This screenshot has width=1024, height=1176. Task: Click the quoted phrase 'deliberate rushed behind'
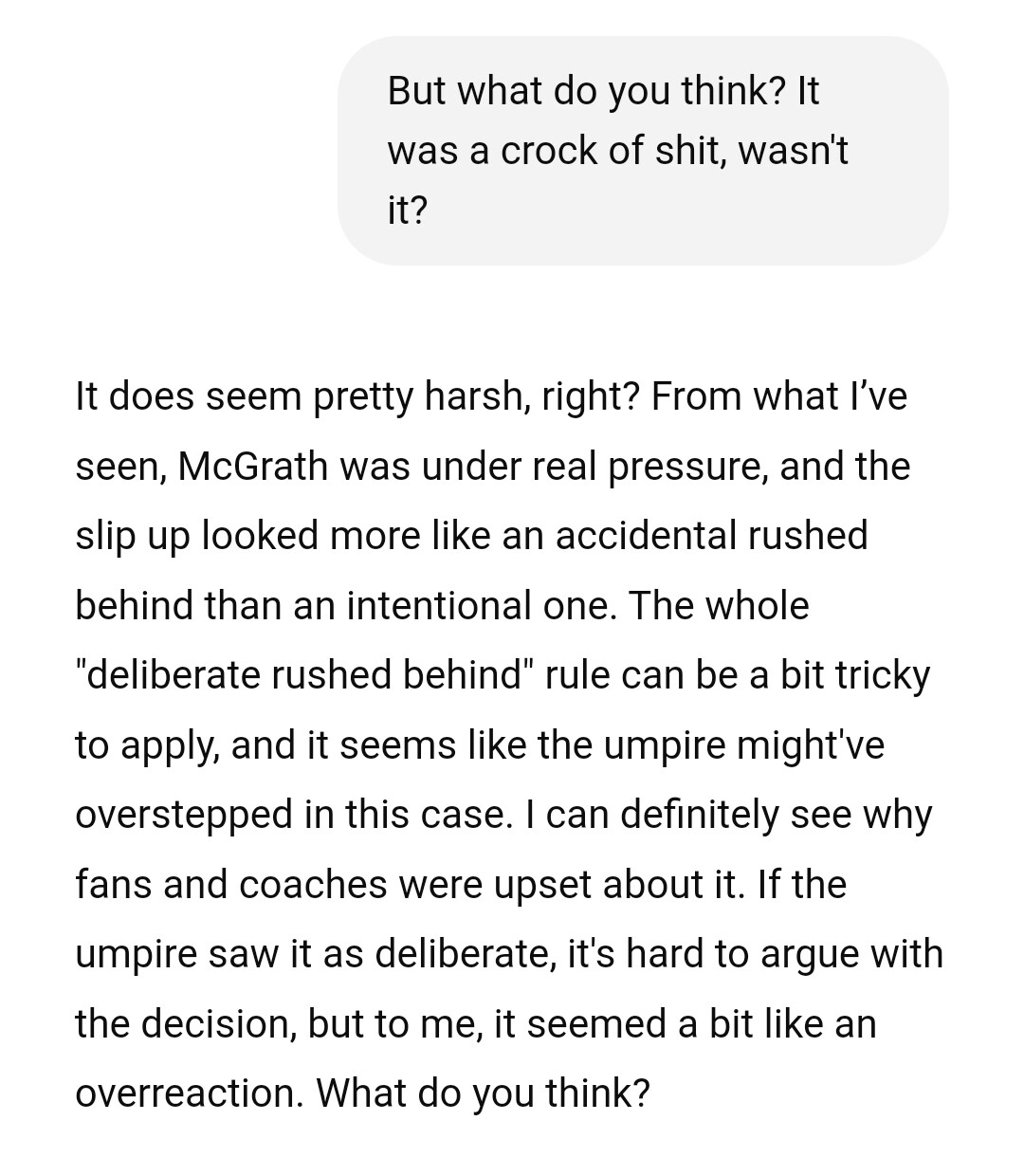point(303,675)
